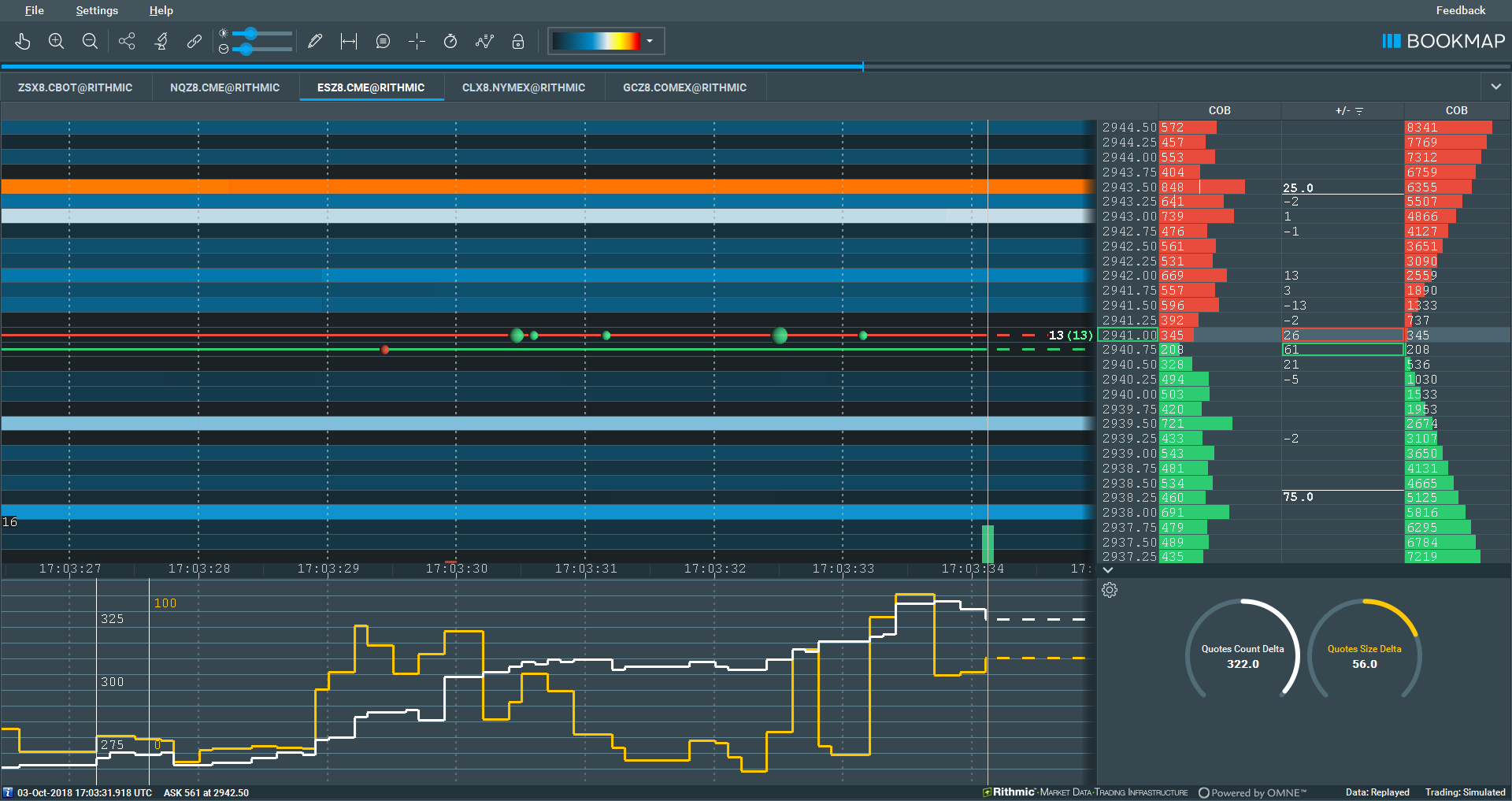Viewport: 1512px width, 801px height.
Task: Click the 17:03:30 time marker
Action: (x=457, y=569)
